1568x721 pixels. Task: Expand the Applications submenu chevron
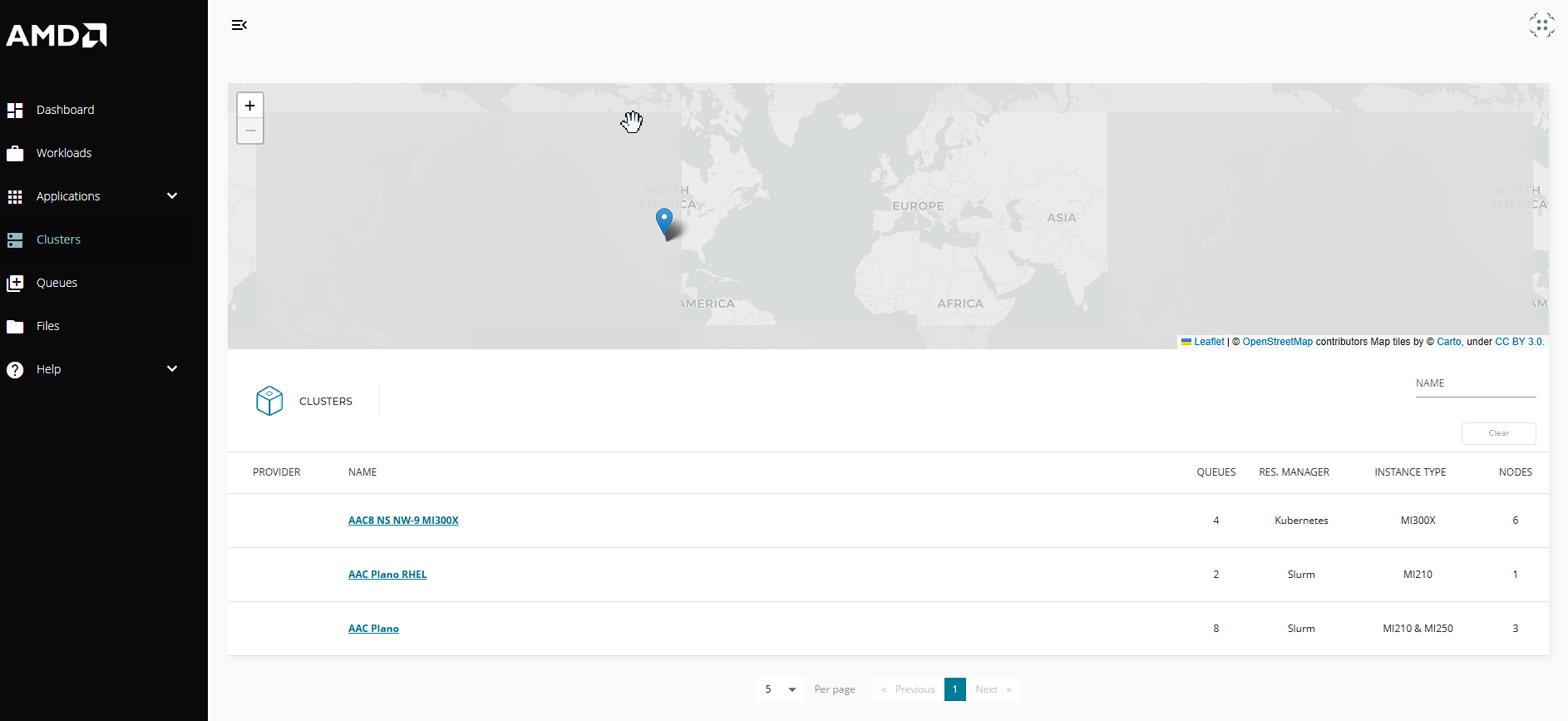click(172, 196)
